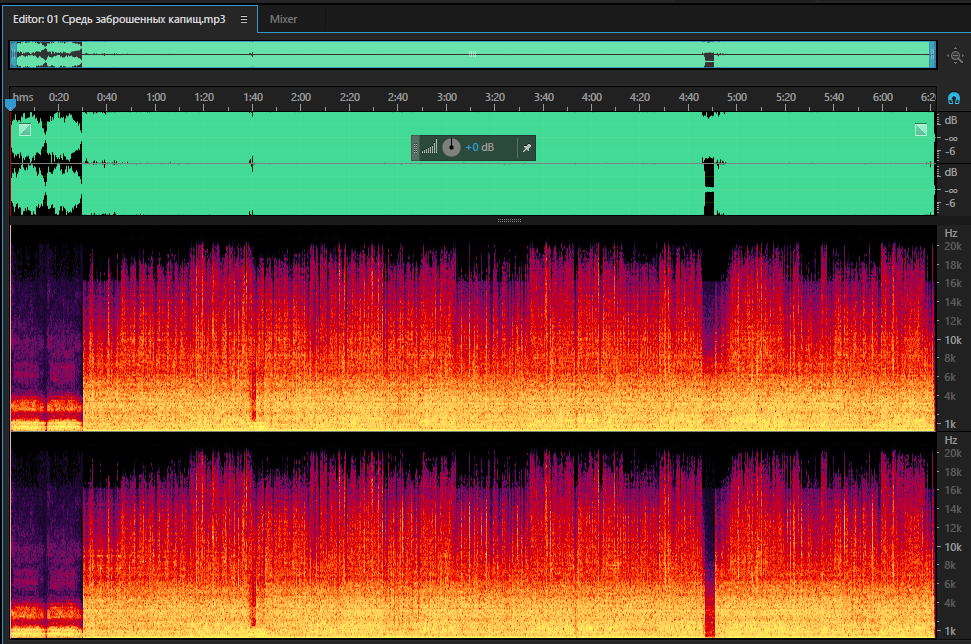Click the 10k label on the lower frequency scale
Viewport: 971px width, 644px height.
[953, 547]
